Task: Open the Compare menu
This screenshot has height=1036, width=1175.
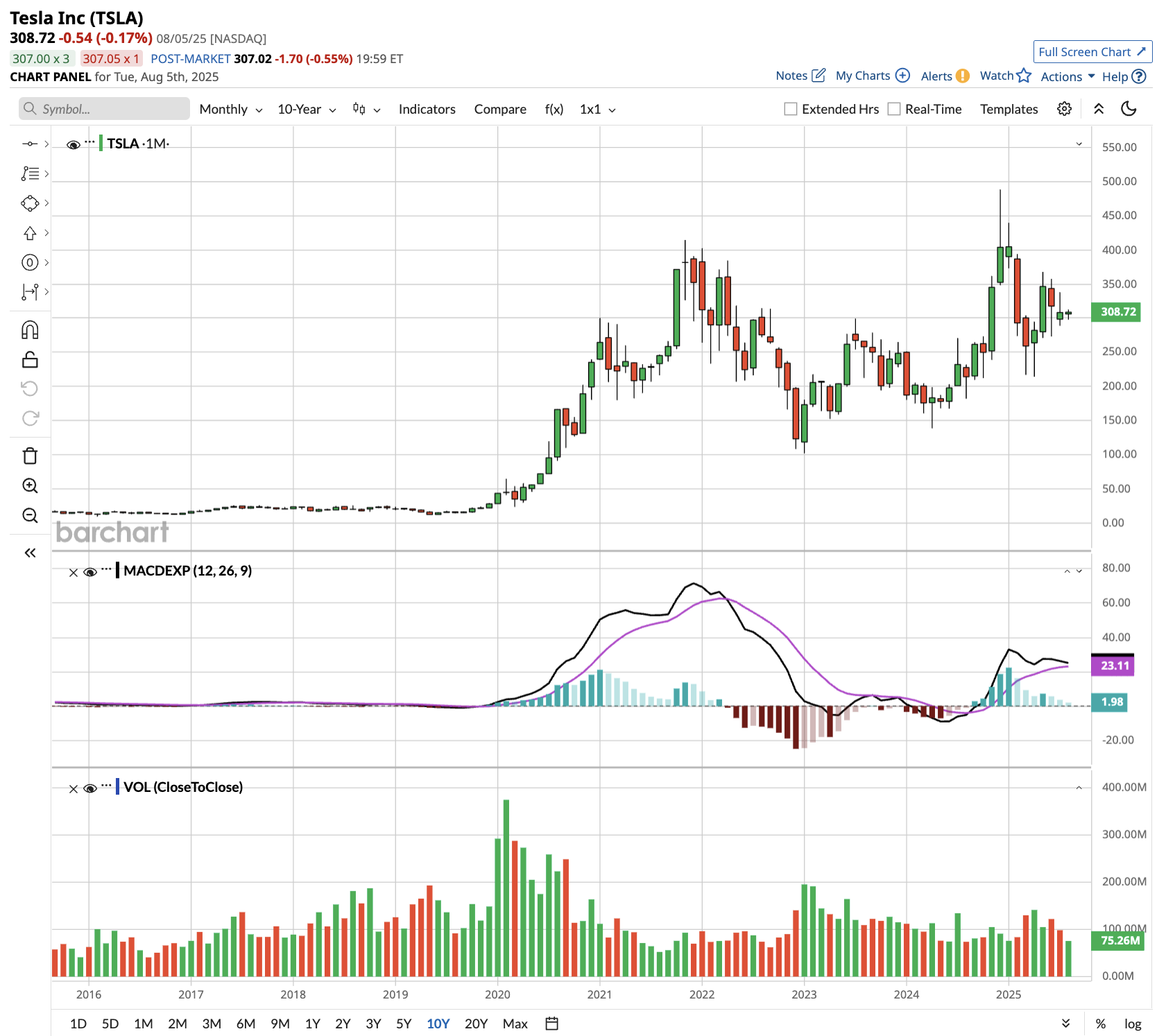Action: (500, 109)
